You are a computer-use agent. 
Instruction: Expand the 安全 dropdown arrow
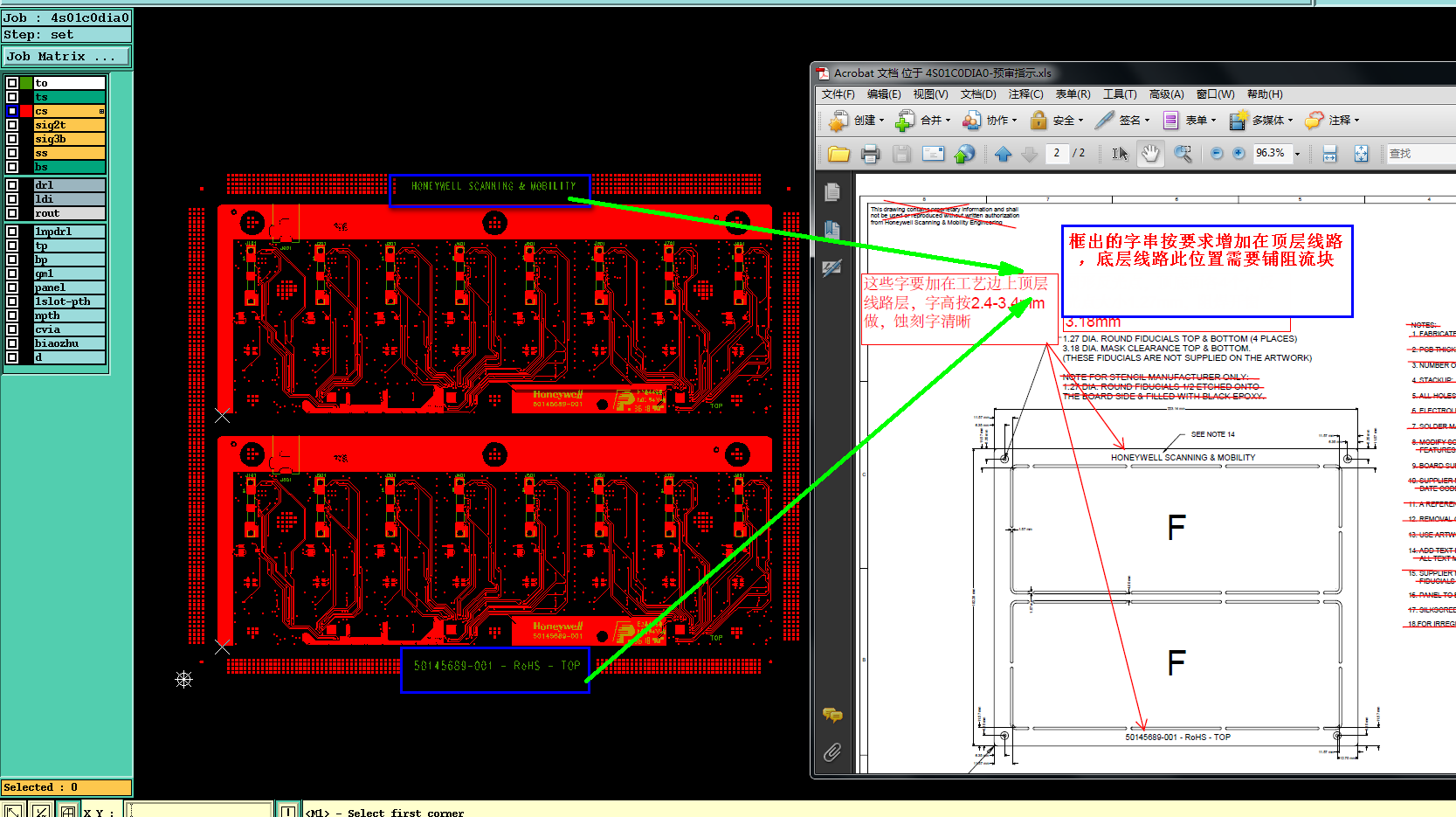pyautogui.click(x=1080, y=121)
